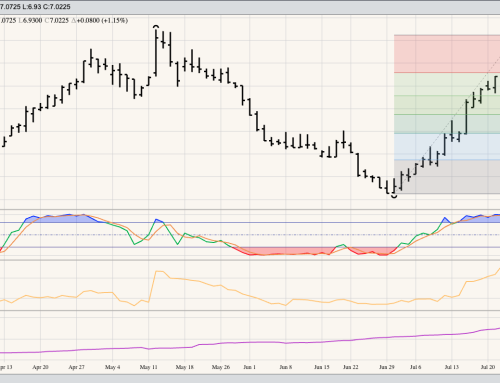Click the Jul 20 date label
The image size is (500, 383).
pos(488,367)
